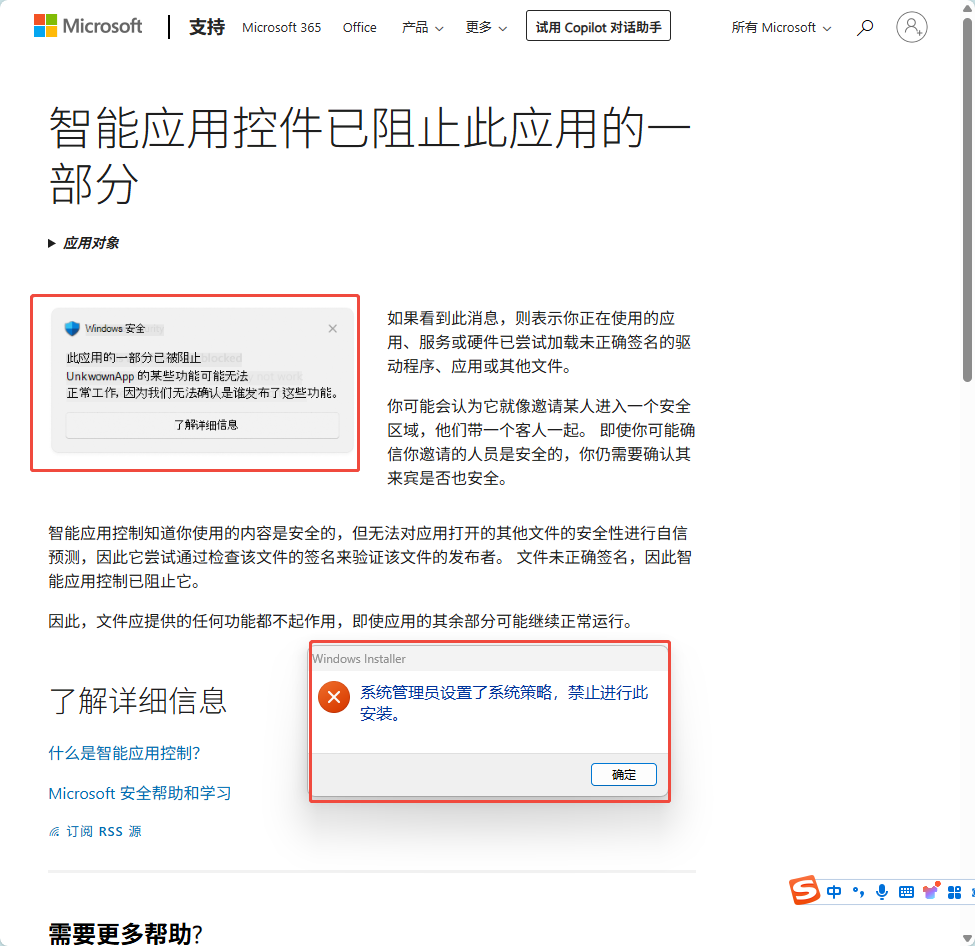Click the 需要更多帮助? heading

click(x=125, y=933)
